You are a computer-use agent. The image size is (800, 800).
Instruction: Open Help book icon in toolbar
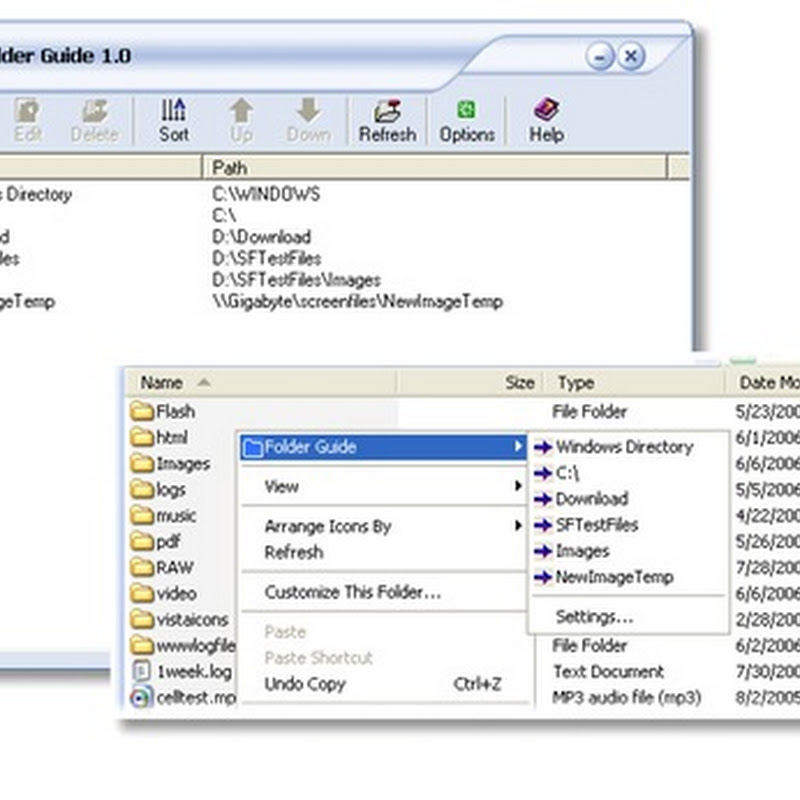click(546, 120)
